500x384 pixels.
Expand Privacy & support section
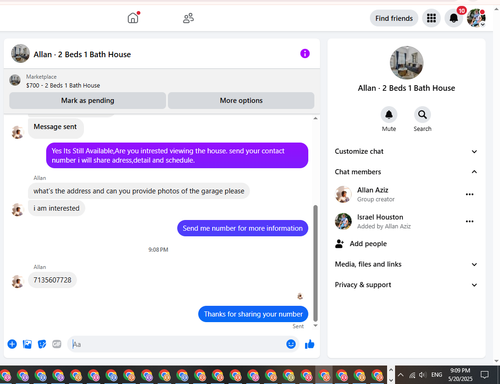tap(406, 285)
